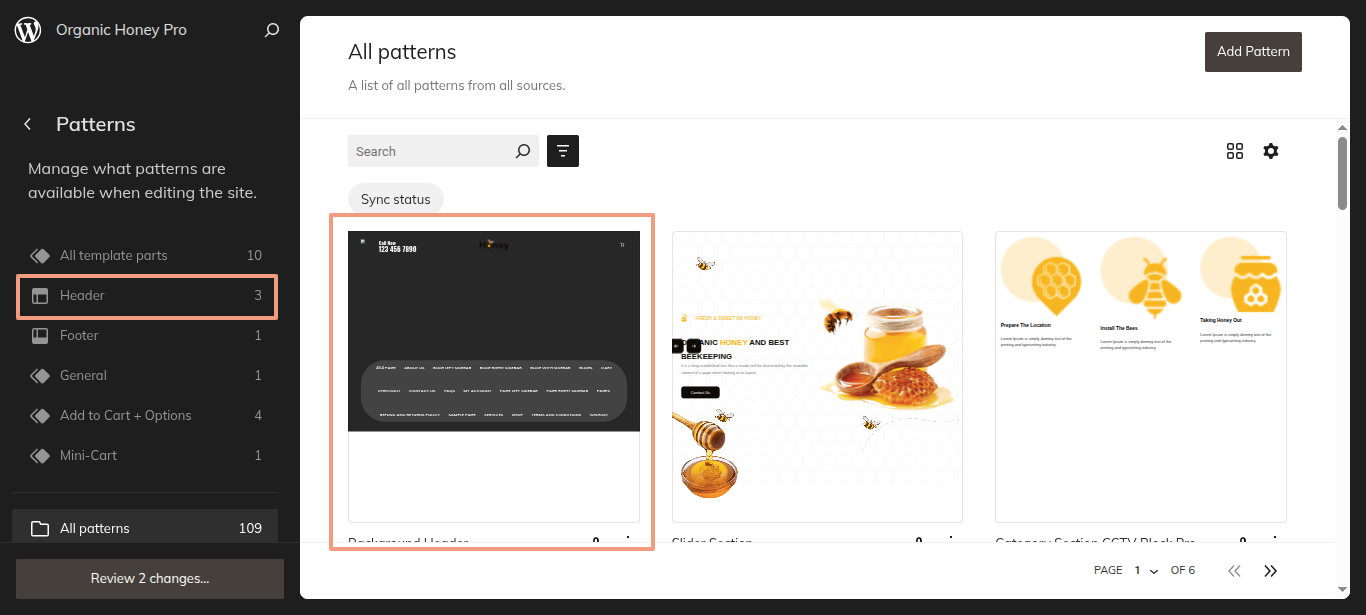Image resolution: width=1366 pixels, height=615 pixels.
Task: Click the back arrow beside Patterns
Action: click(x=28, y=124)
